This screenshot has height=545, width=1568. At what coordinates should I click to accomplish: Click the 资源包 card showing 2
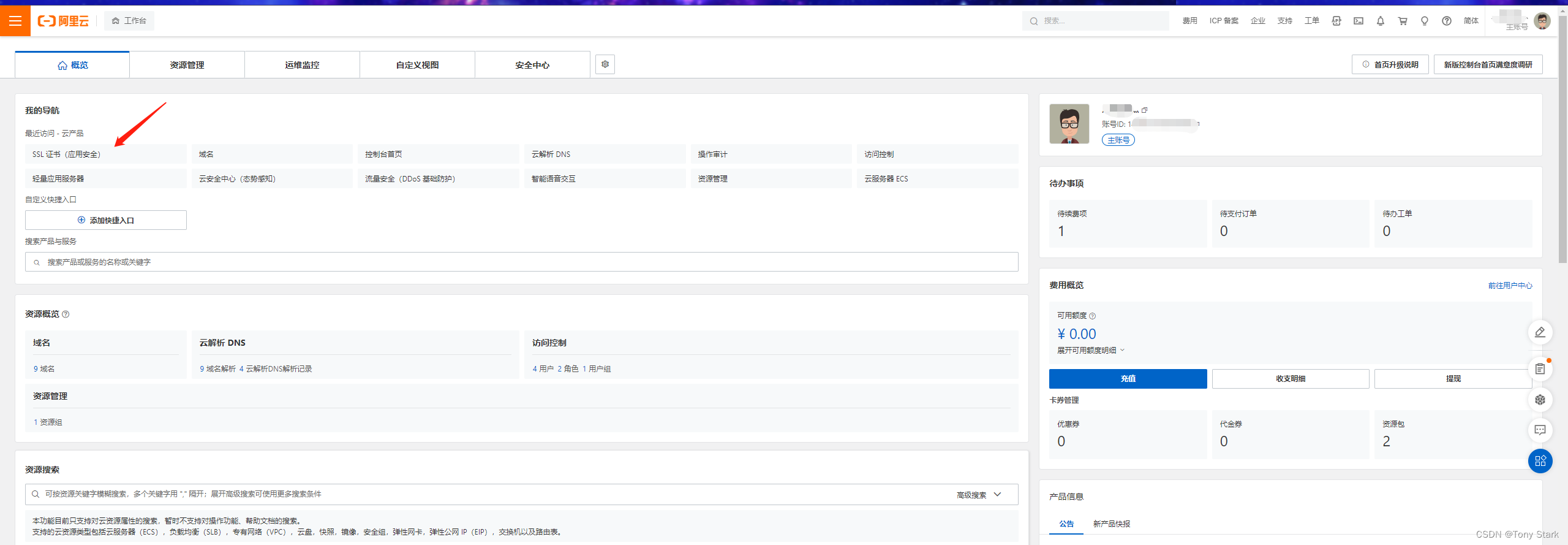(1453, 435)
